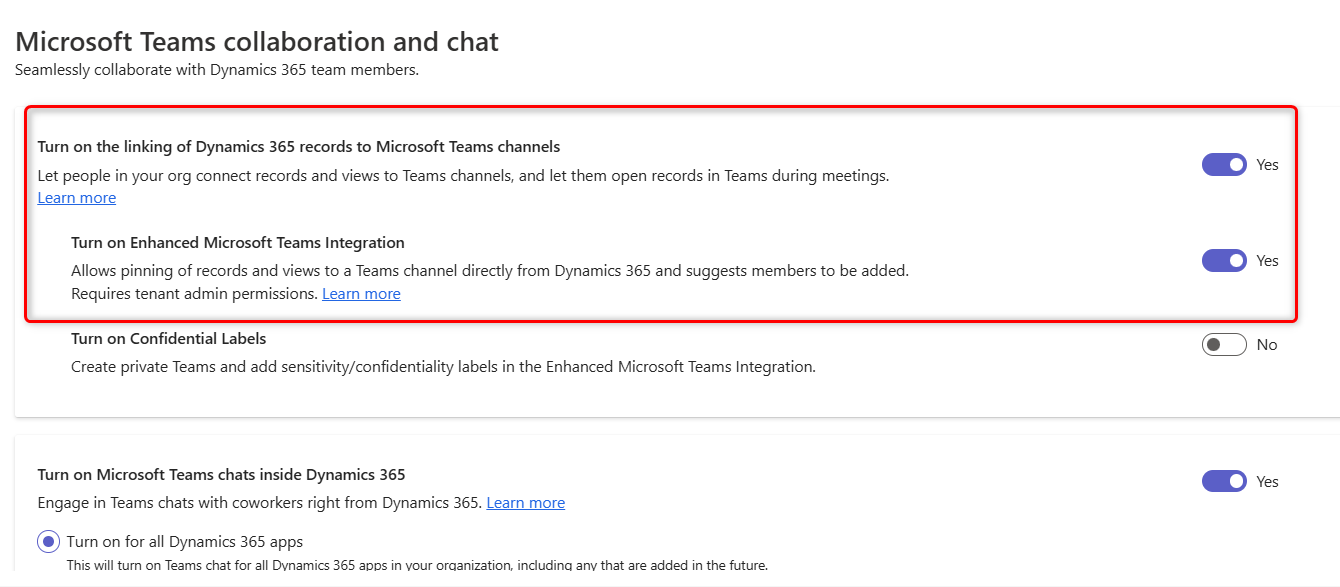Image resolution: width=1340 pixels, height=587 pixels.
Task: Click the 'Let people in your org connect records' description
Action: click(463, 176)
